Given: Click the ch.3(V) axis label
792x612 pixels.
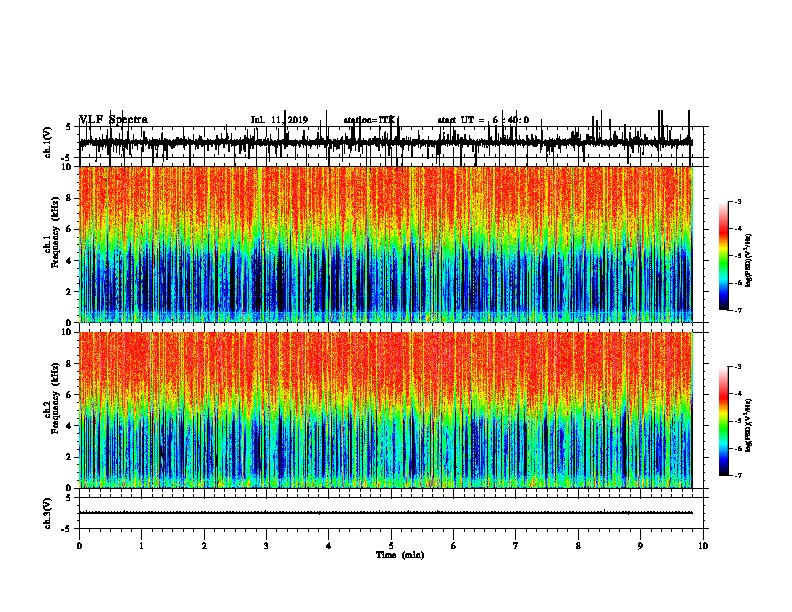Looking at the screenshot, I should (47, 513).
